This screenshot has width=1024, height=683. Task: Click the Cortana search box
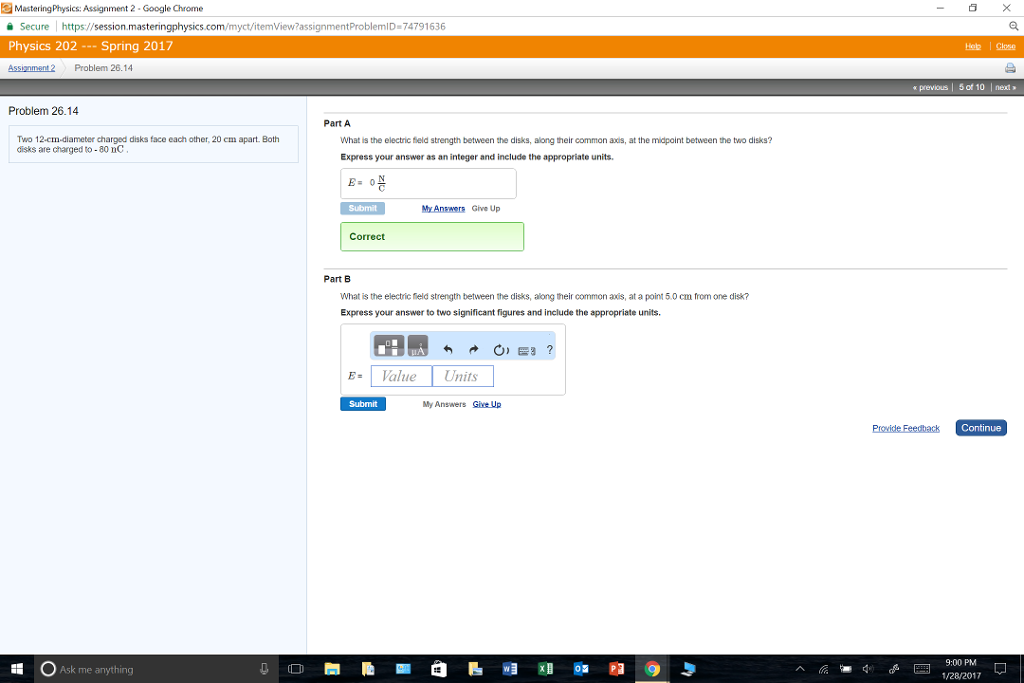pyautogui.click(x=155, y=669)
